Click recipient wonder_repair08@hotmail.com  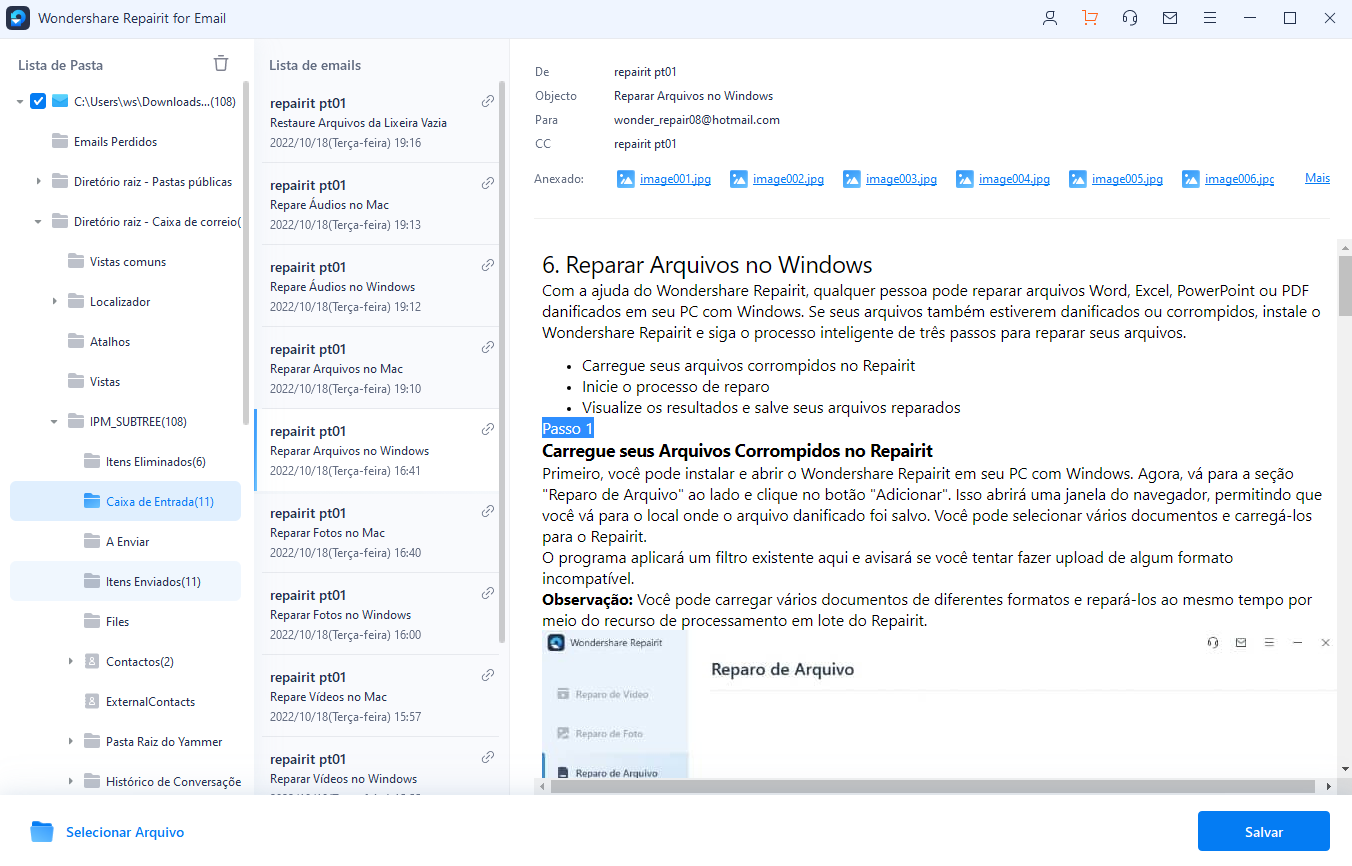click(697, 120)
